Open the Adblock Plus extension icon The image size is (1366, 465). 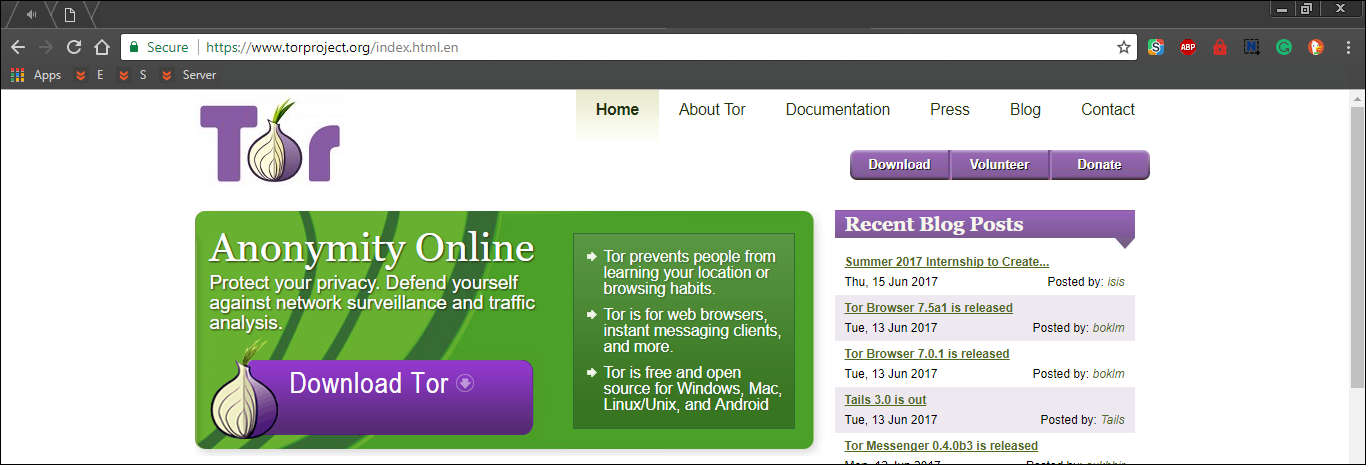1187,47
